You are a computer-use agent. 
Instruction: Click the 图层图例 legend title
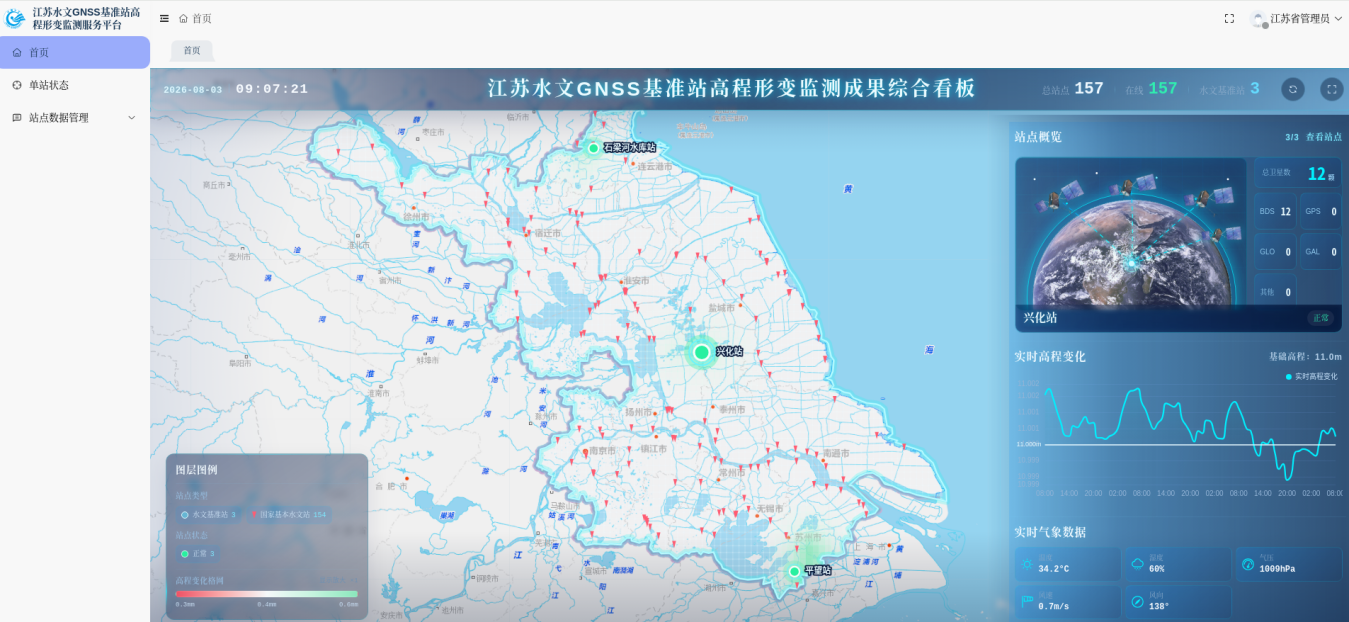[196, 470]
